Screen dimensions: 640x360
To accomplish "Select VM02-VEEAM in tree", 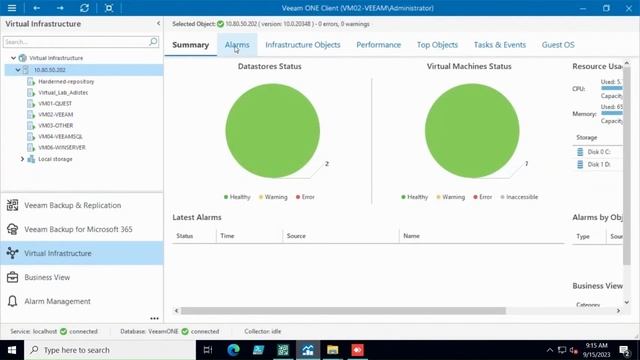I will [56, 115].
